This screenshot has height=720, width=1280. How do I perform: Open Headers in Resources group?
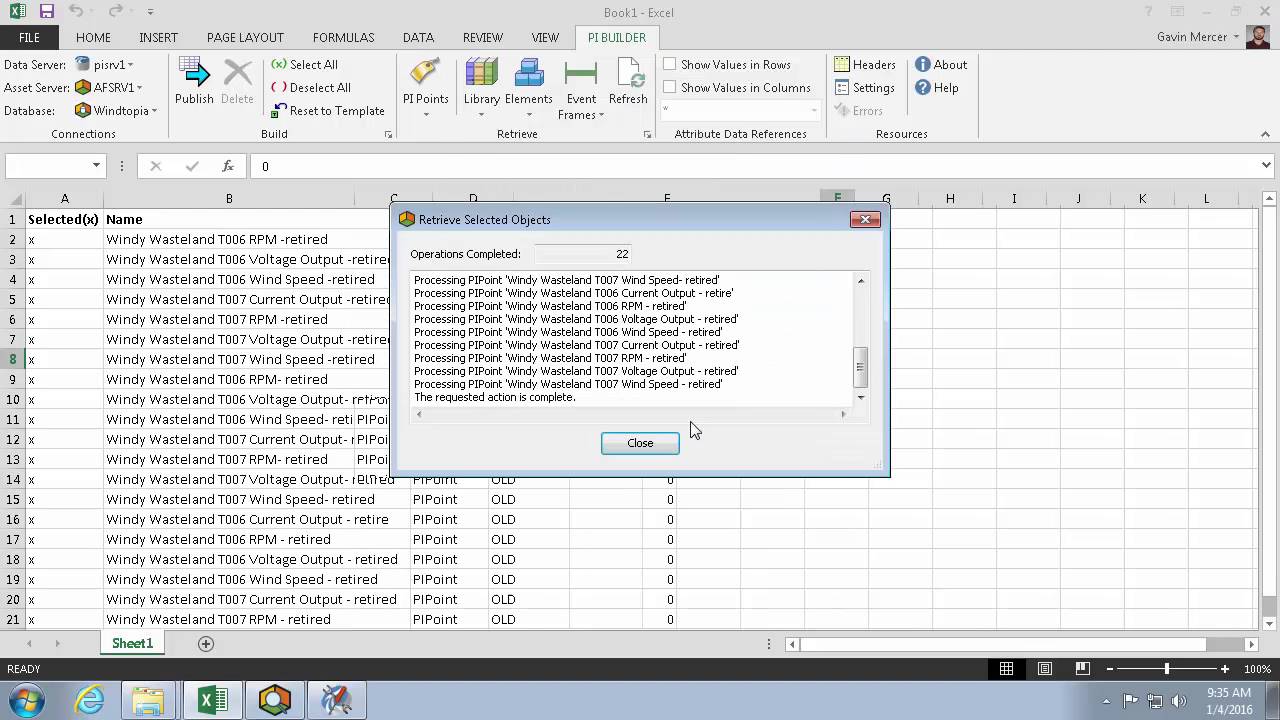click(x=865, y=64)
